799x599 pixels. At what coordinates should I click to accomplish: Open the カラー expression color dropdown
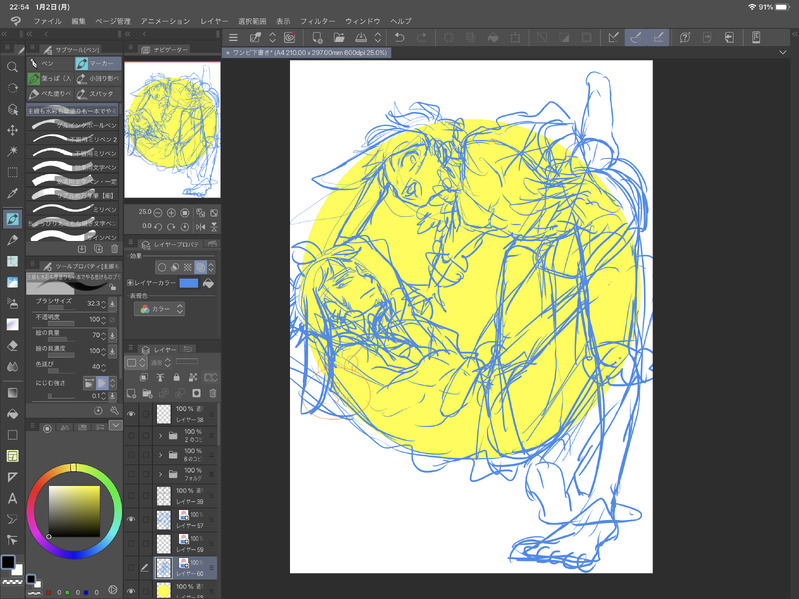159,309
